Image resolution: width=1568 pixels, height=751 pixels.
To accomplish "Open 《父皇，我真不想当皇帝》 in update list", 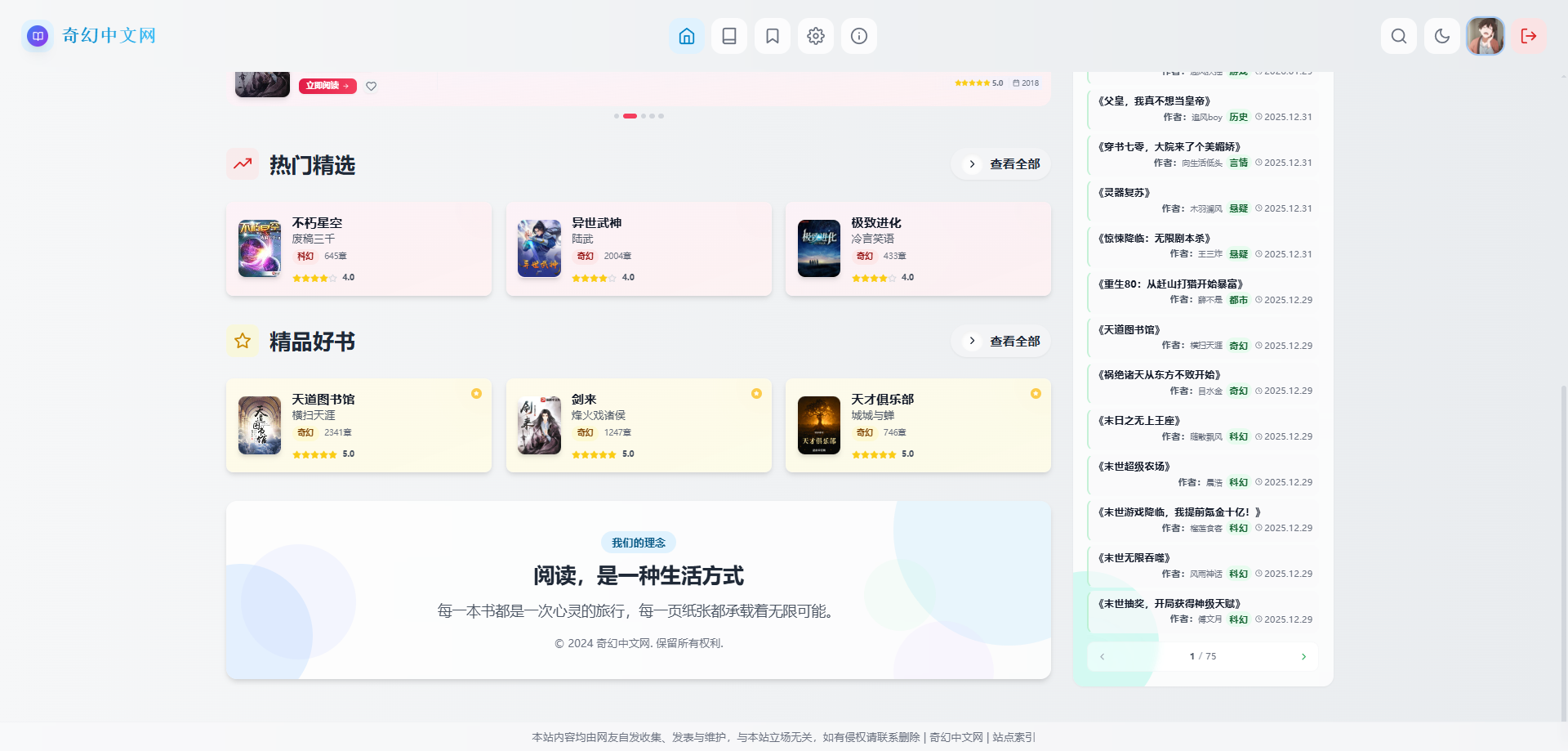I will [x=1153, y=101].
